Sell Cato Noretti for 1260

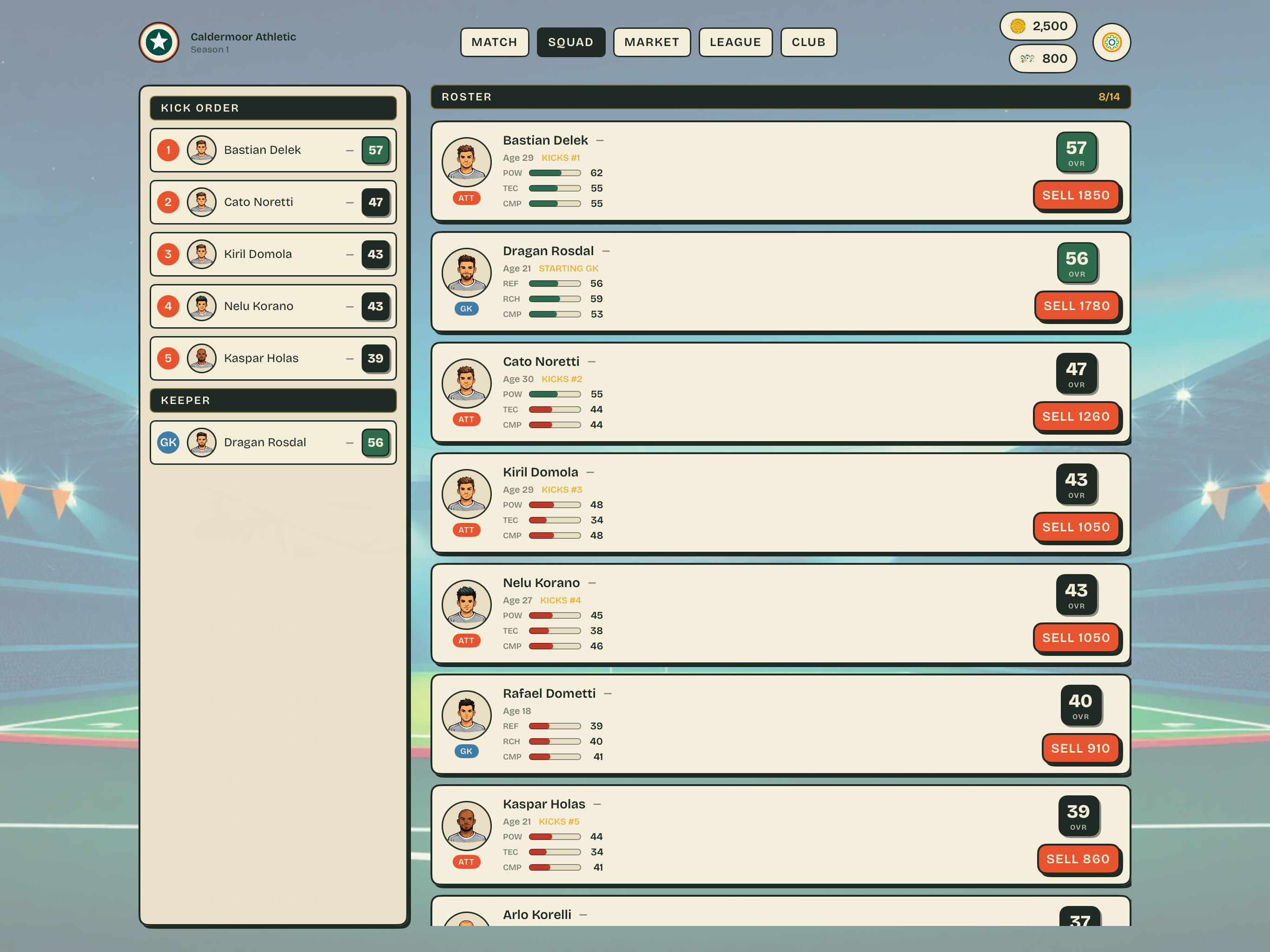click(1076, 416)
